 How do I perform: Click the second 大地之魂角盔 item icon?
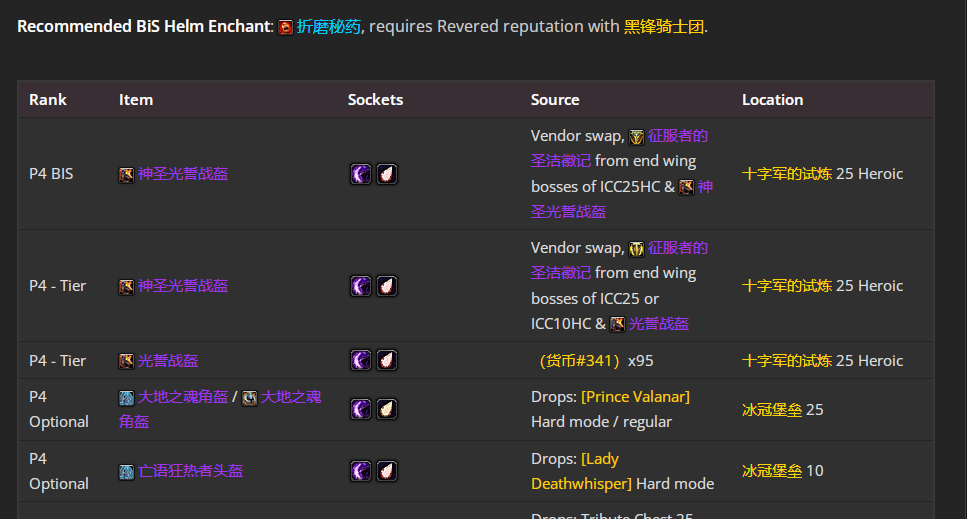tap(249, 397)
